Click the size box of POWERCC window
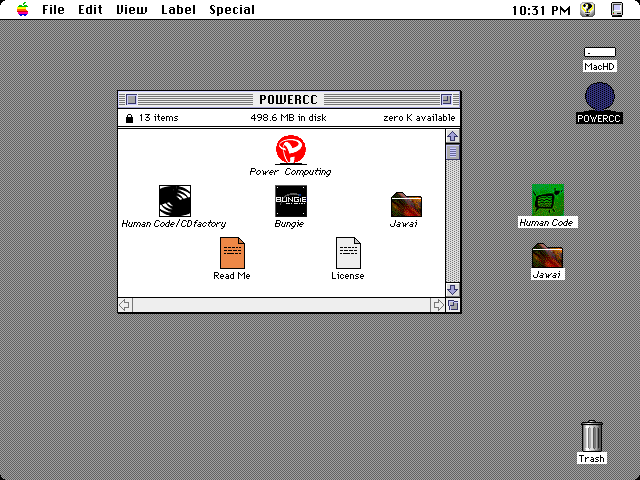This screenshot has width=640, height=480. 453,305
